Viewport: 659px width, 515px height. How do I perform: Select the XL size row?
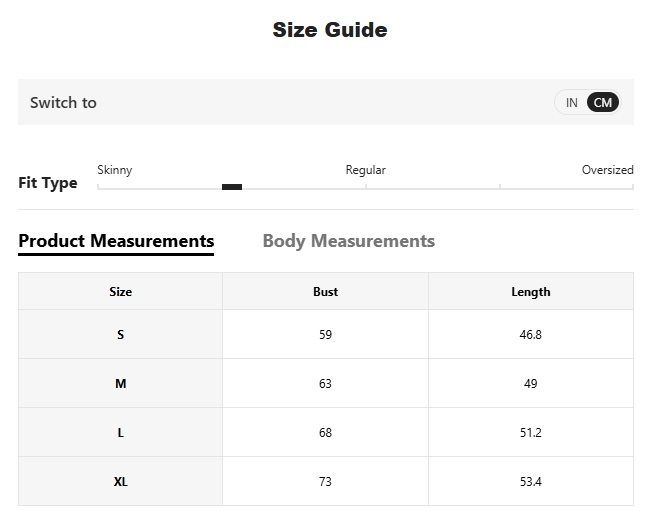[x=120, y=482]
